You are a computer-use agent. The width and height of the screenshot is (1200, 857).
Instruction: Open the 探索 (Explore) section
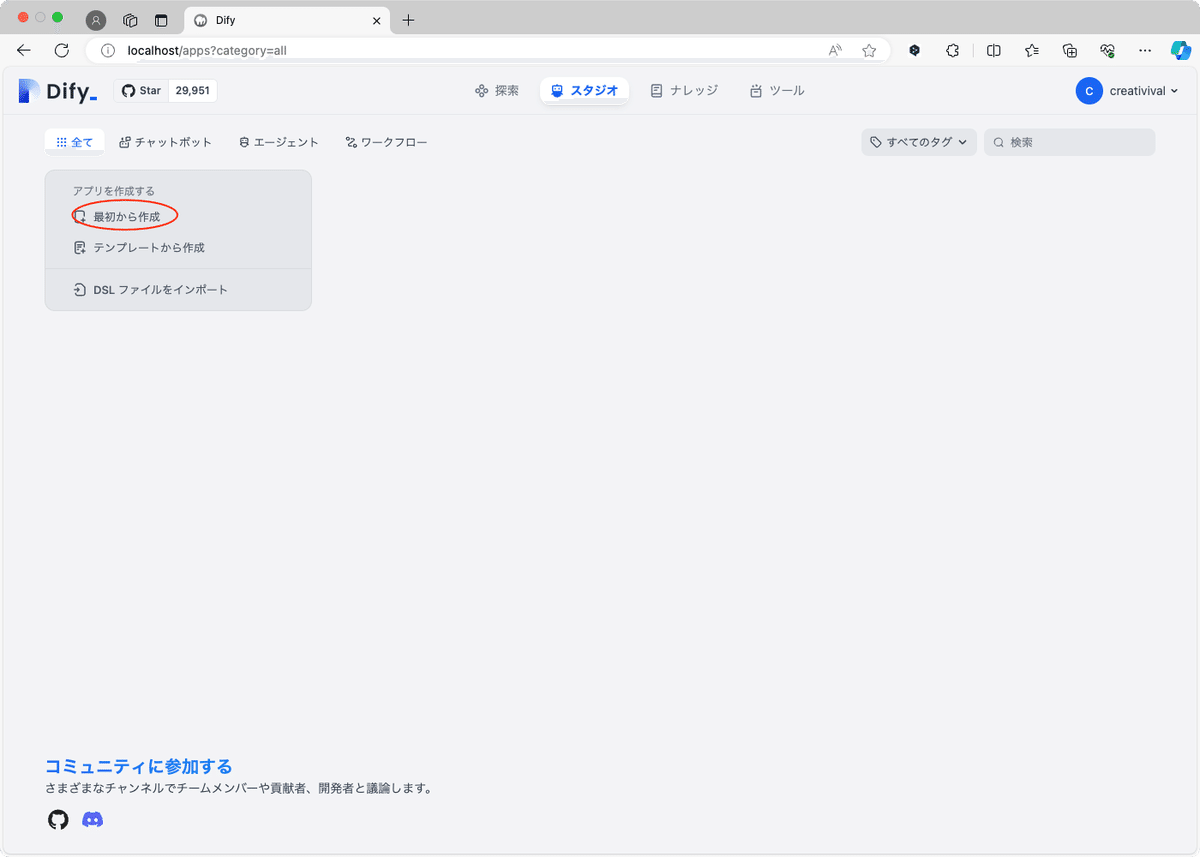496,90
